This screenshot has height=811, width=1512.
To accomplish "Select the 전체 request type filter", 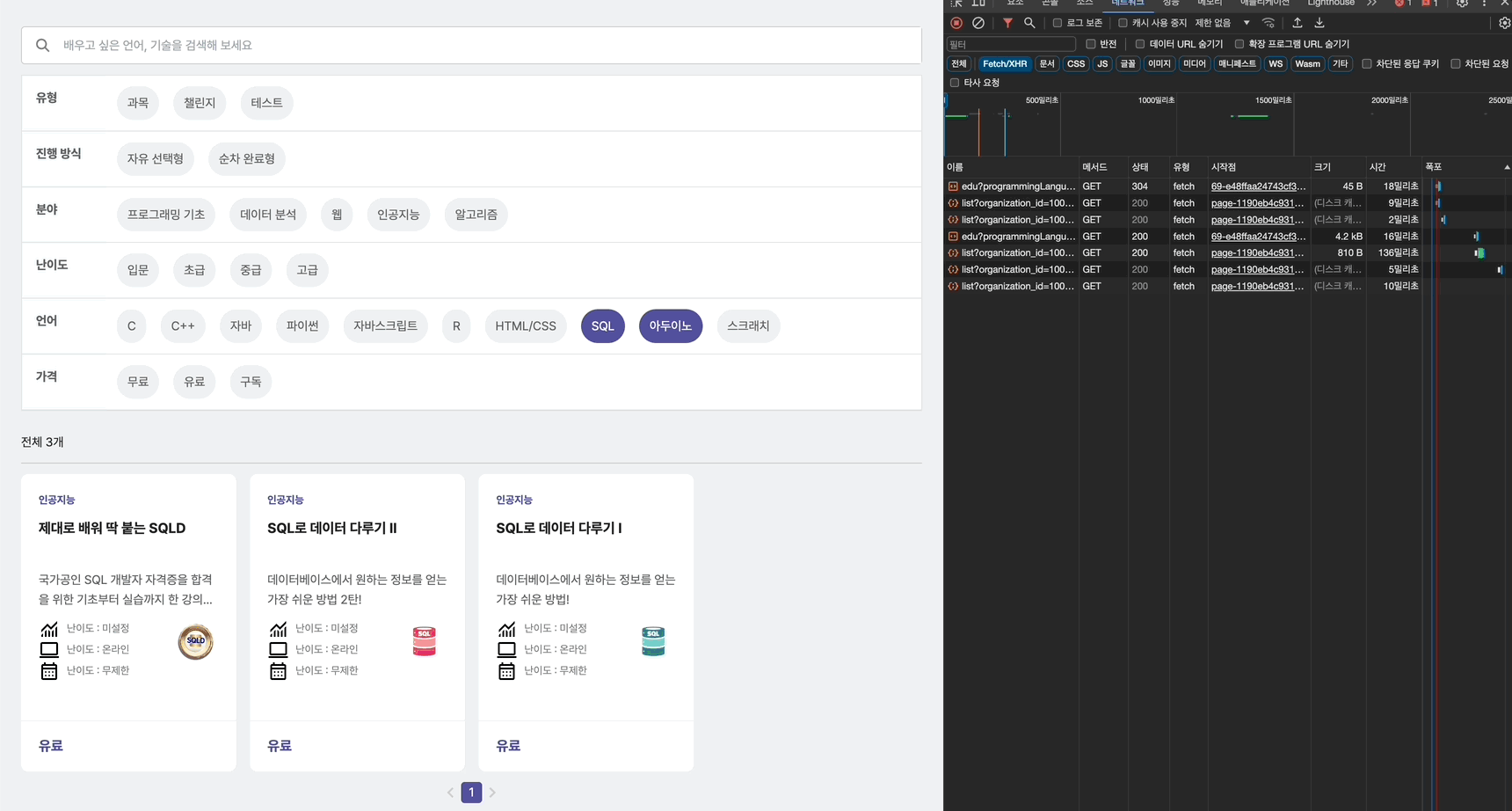I will coord(959,63).
